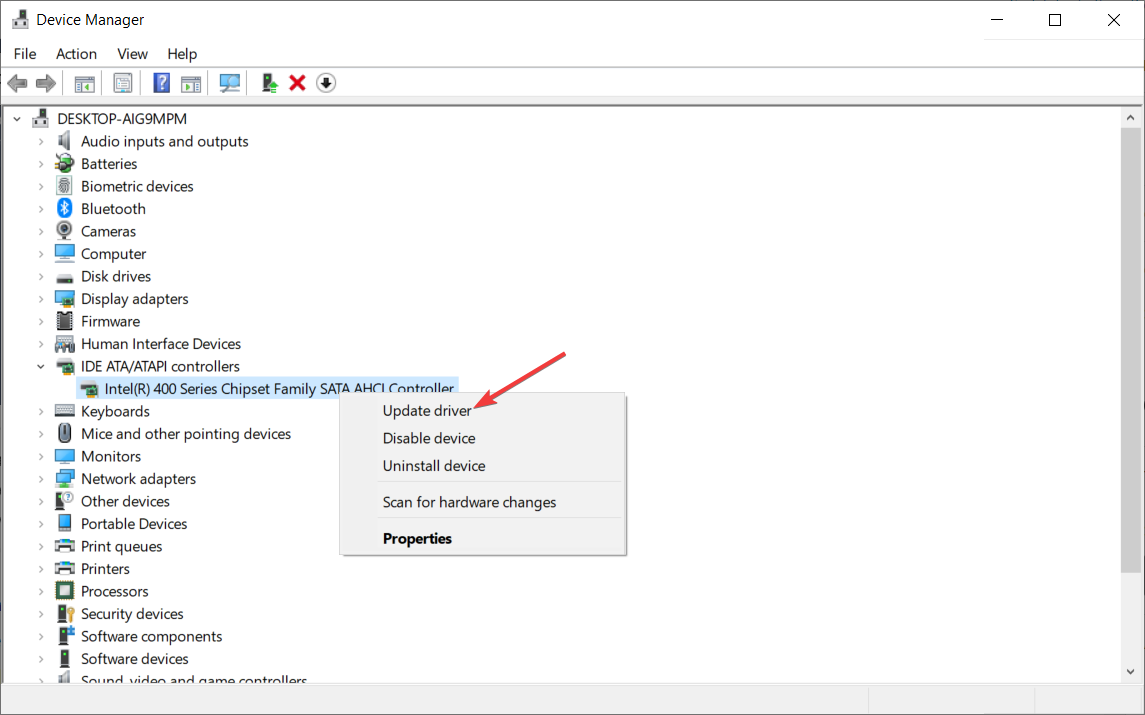Select the Human Interface Devices icon
Screen dimensions: 1145x715
tap(64, 344)
